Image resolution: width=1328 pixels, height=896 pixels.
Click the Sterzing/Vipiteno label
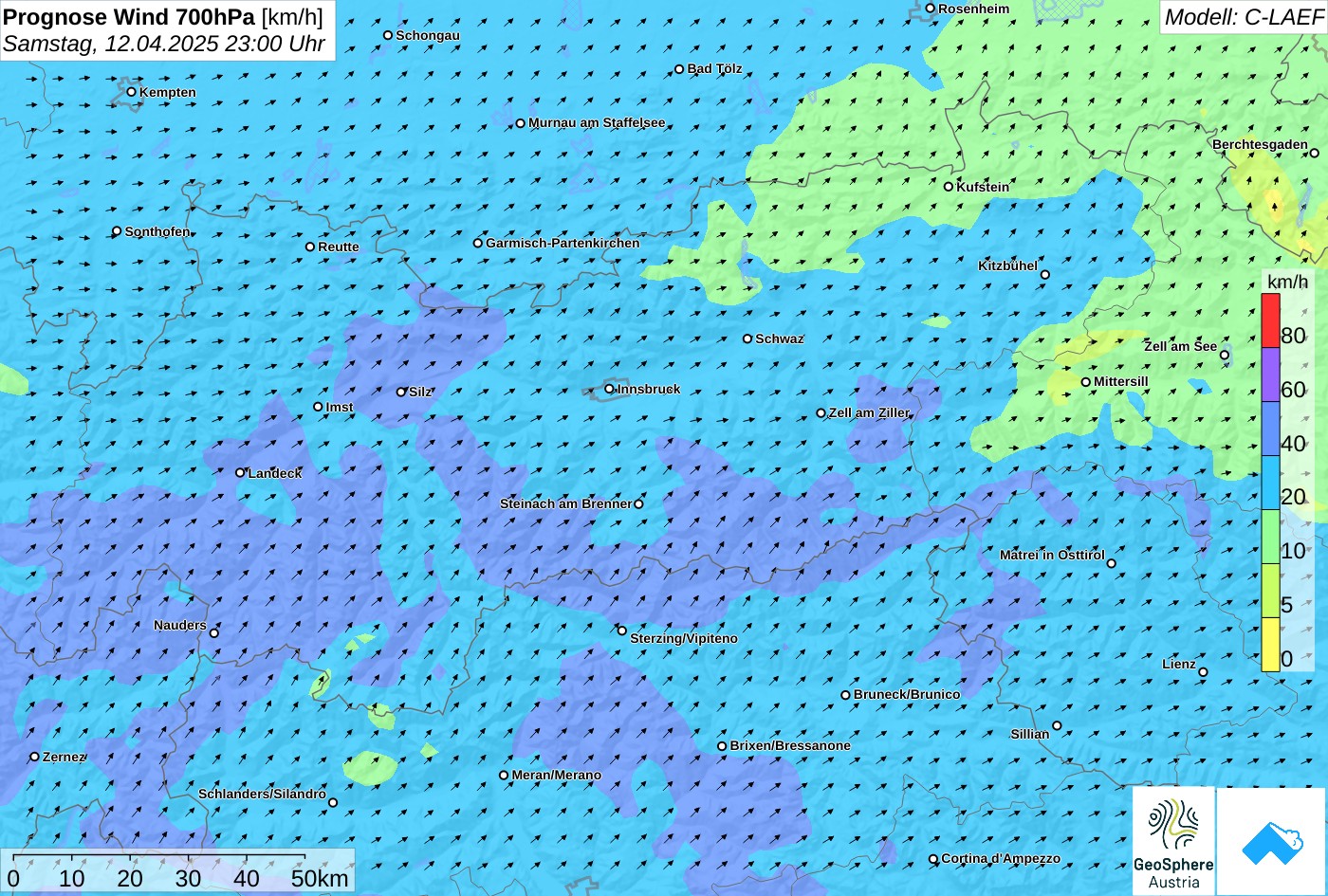[x=684, y=638]
